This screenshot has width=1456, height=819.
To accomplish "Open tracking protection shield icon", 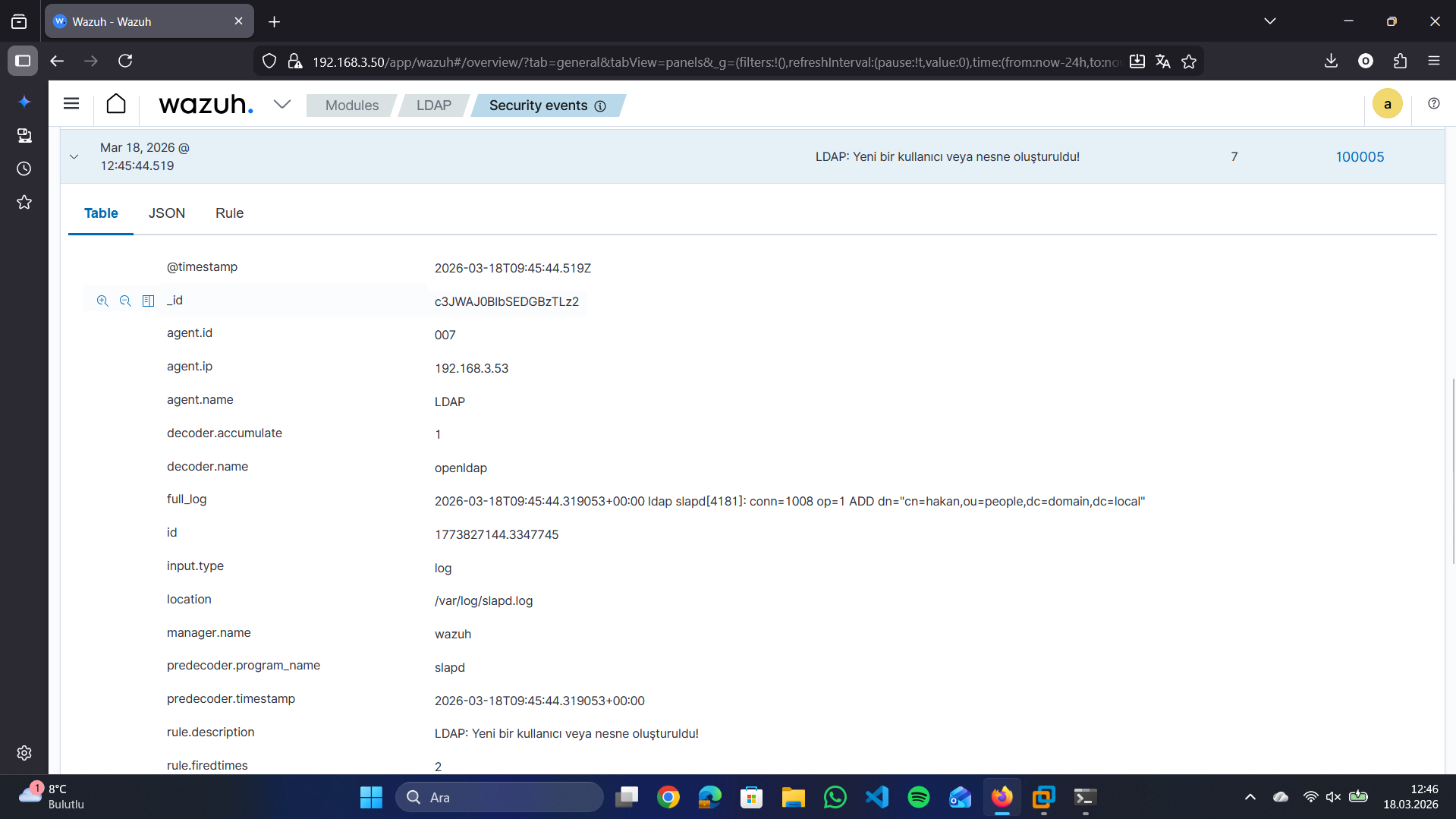I will pos(269,61).
